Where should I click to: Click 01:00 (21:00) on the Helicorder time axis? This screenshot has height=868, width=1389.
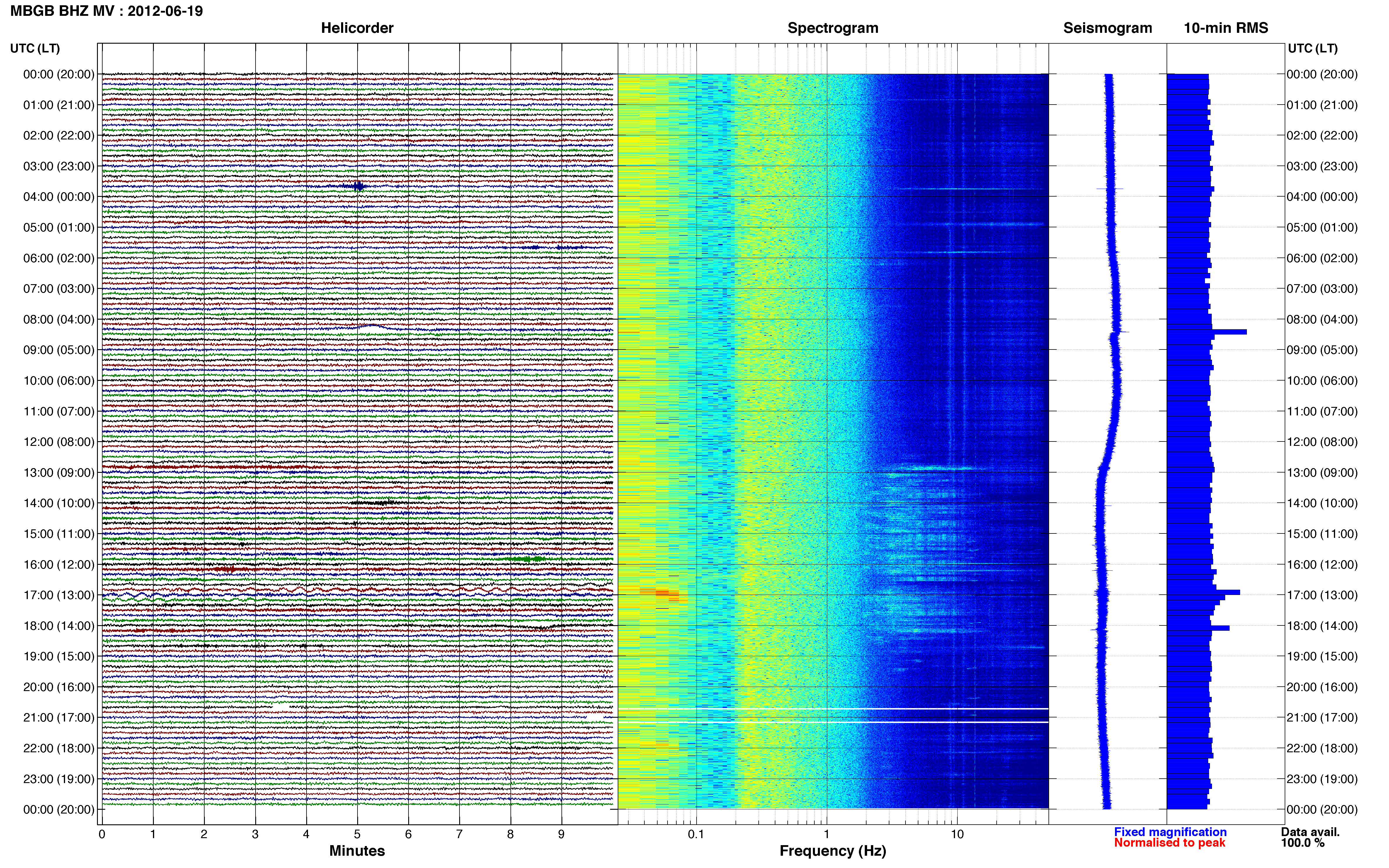(x=59, y=105)
